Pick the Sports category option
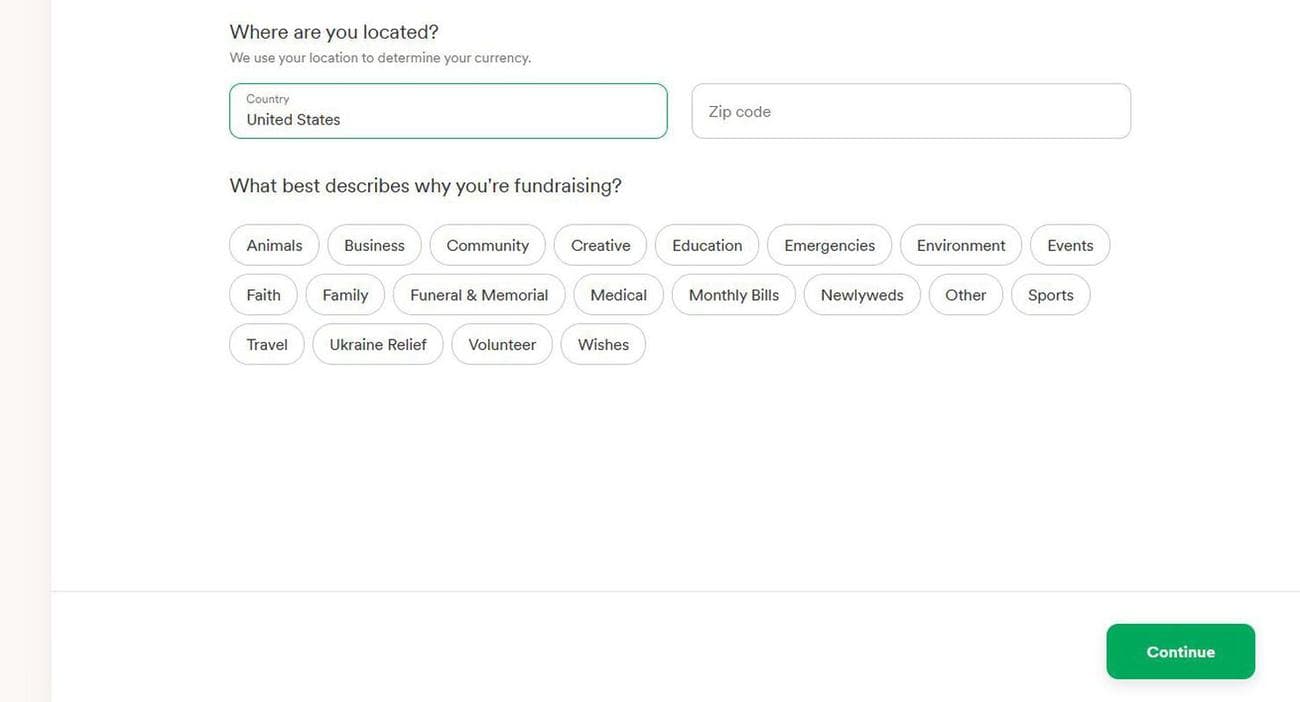 [x=1050, y=295]
